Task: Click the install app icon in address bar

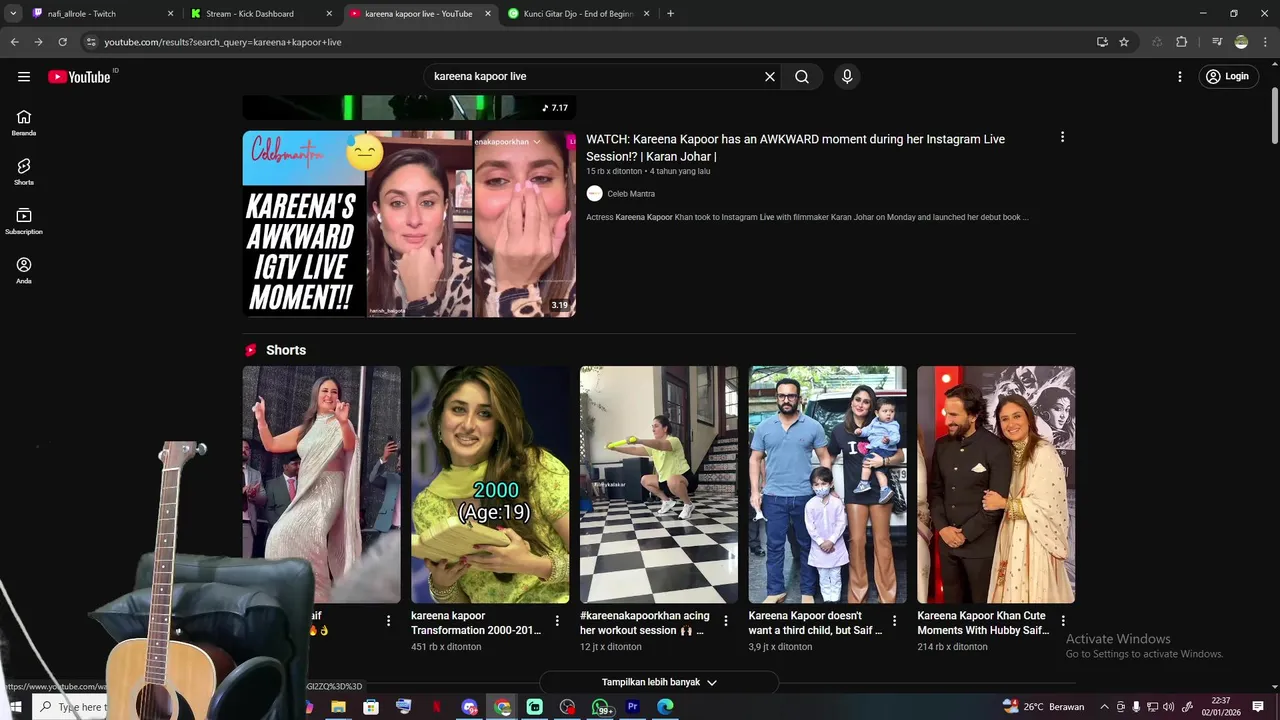Action: (1102, 42)
